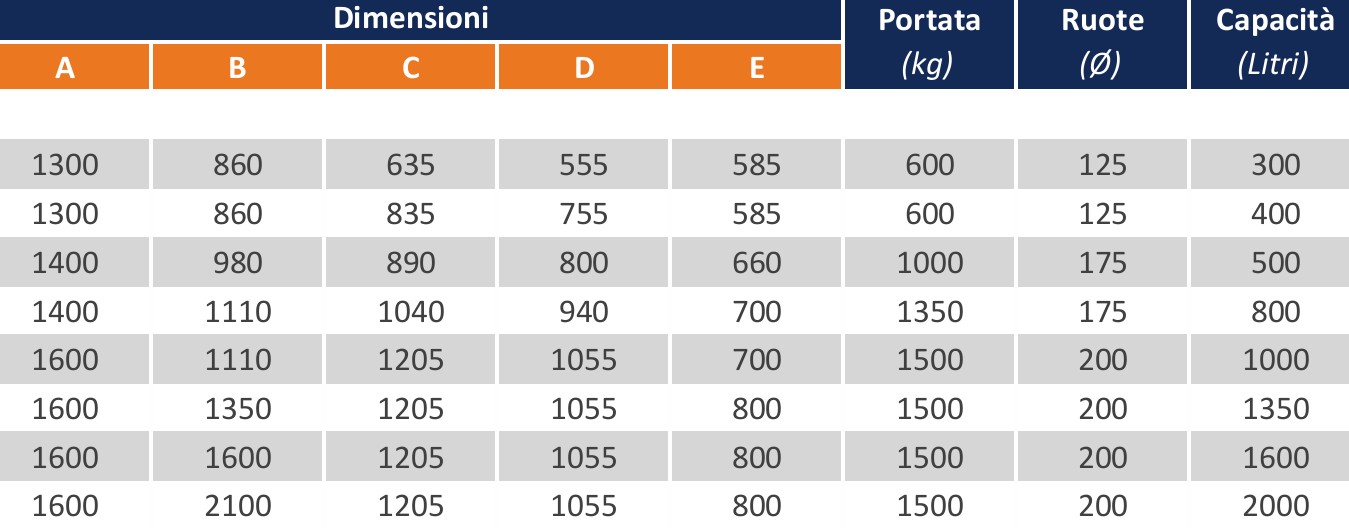Viewport: 1349px width, 530px height.
Task: Click the cell showing 2100
Action: (x=238, y=506)
